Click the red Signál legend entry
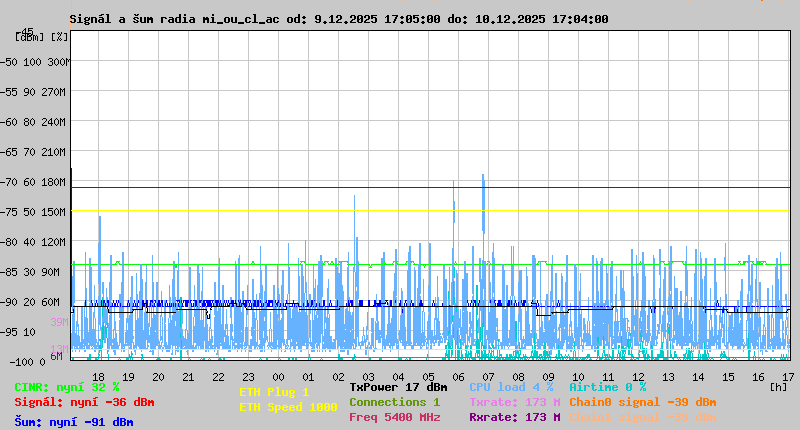The image size is (800, 430). [84, 402]
